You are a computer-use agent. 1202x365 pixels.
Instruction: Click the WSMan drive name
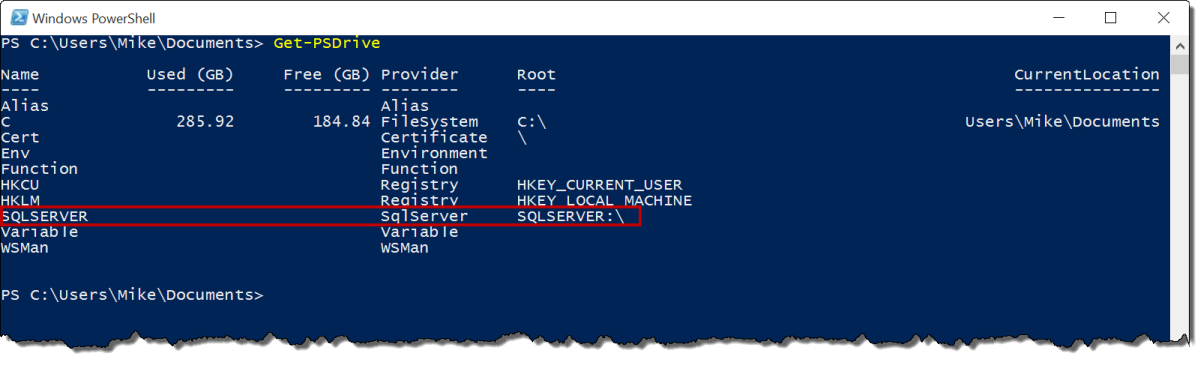[x=25, y=247]
